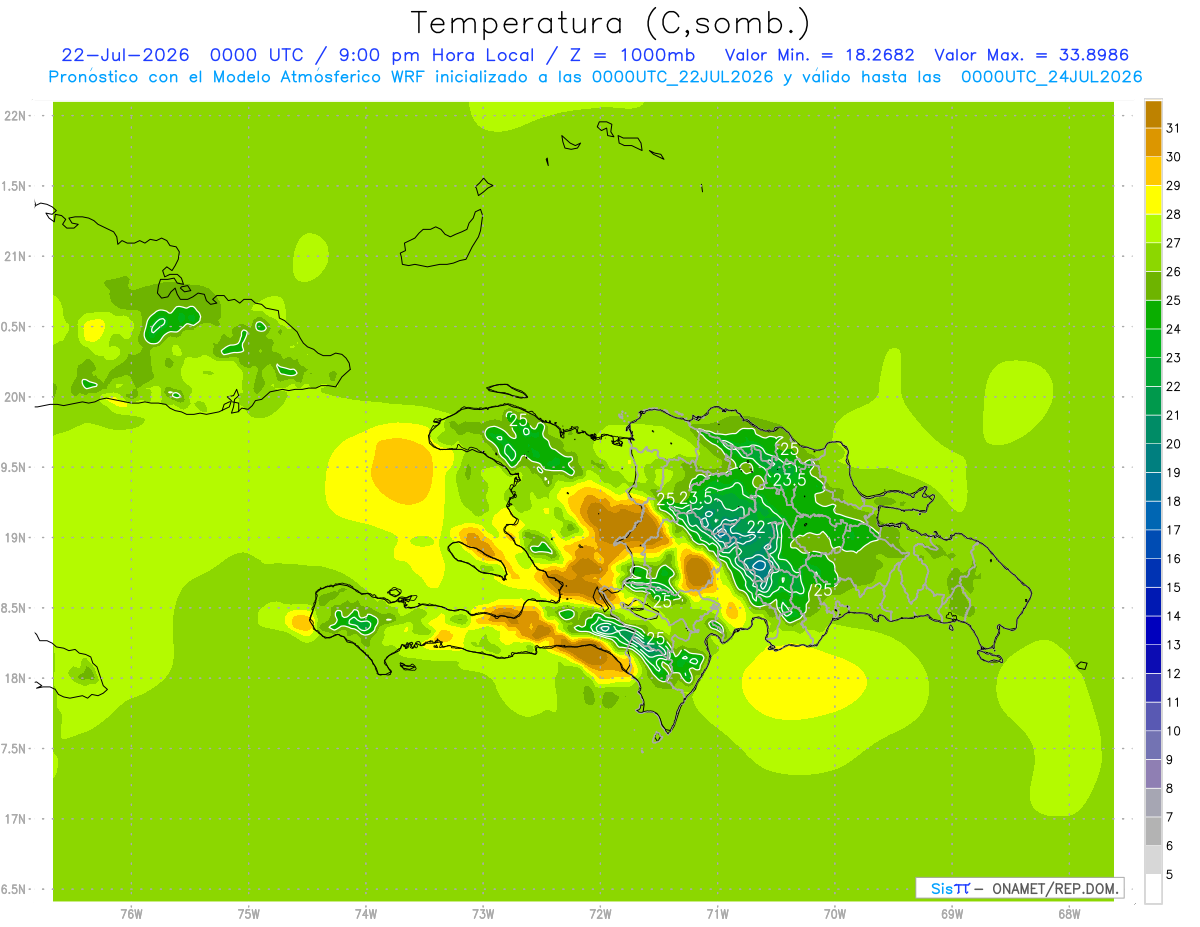Viewport: 1200px width, 927px height.
Task: Click legend value '15' on colorbar
Action: 1174,588
